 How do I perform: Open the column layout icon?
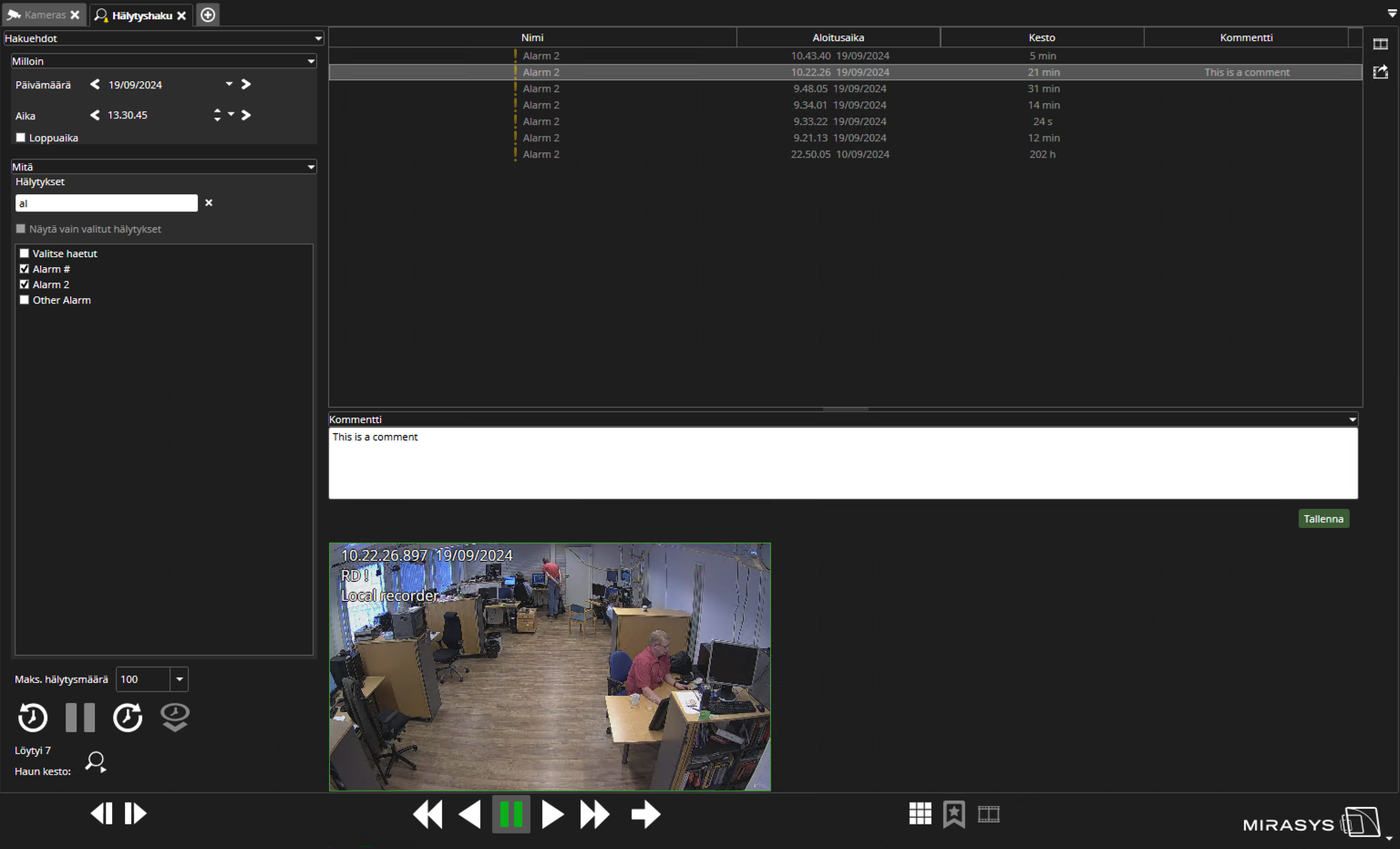point(1380,44)
